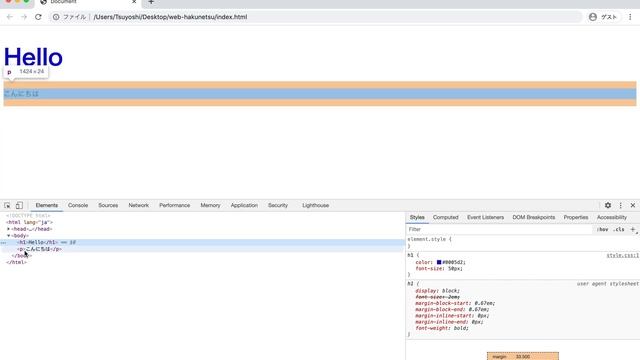Click the display: block declaration
Image resolution: width=640 pixels, height=360 pixels.
pyautogui.click(x=437, y=291)
